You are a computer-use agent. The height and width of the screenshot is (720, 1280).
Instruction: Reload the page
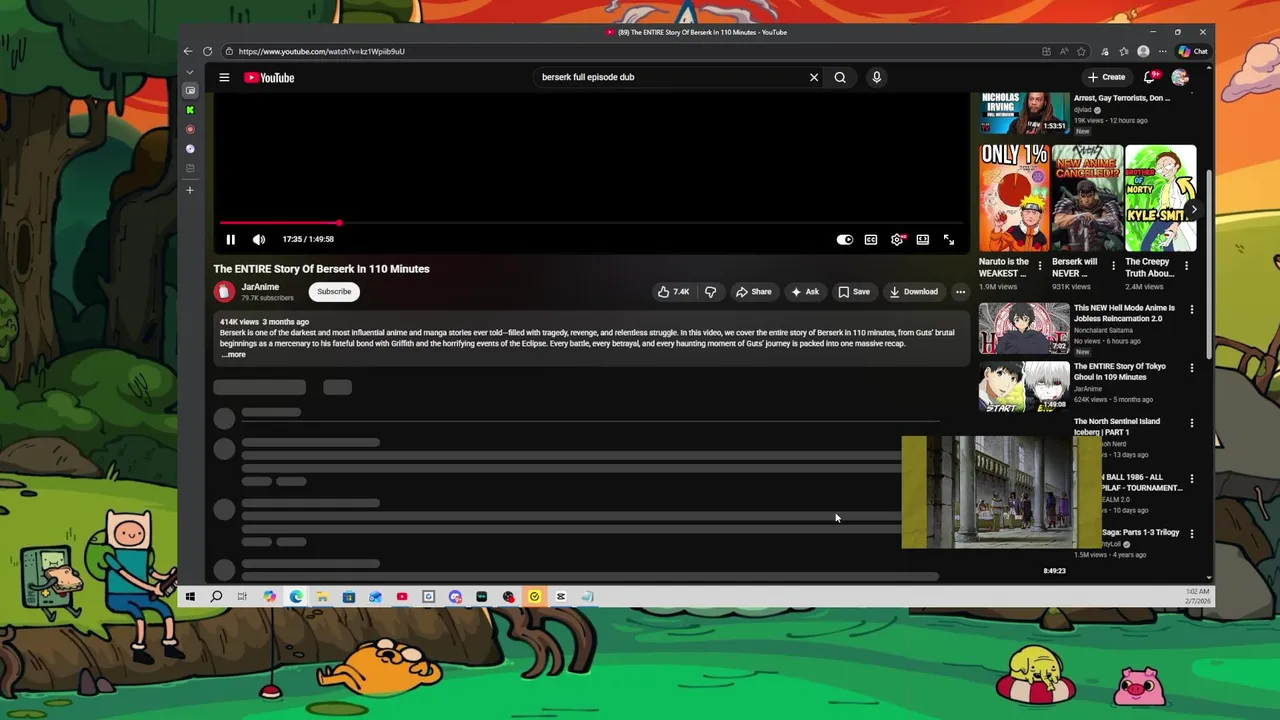pyautogui.click(x=207, y=51)
